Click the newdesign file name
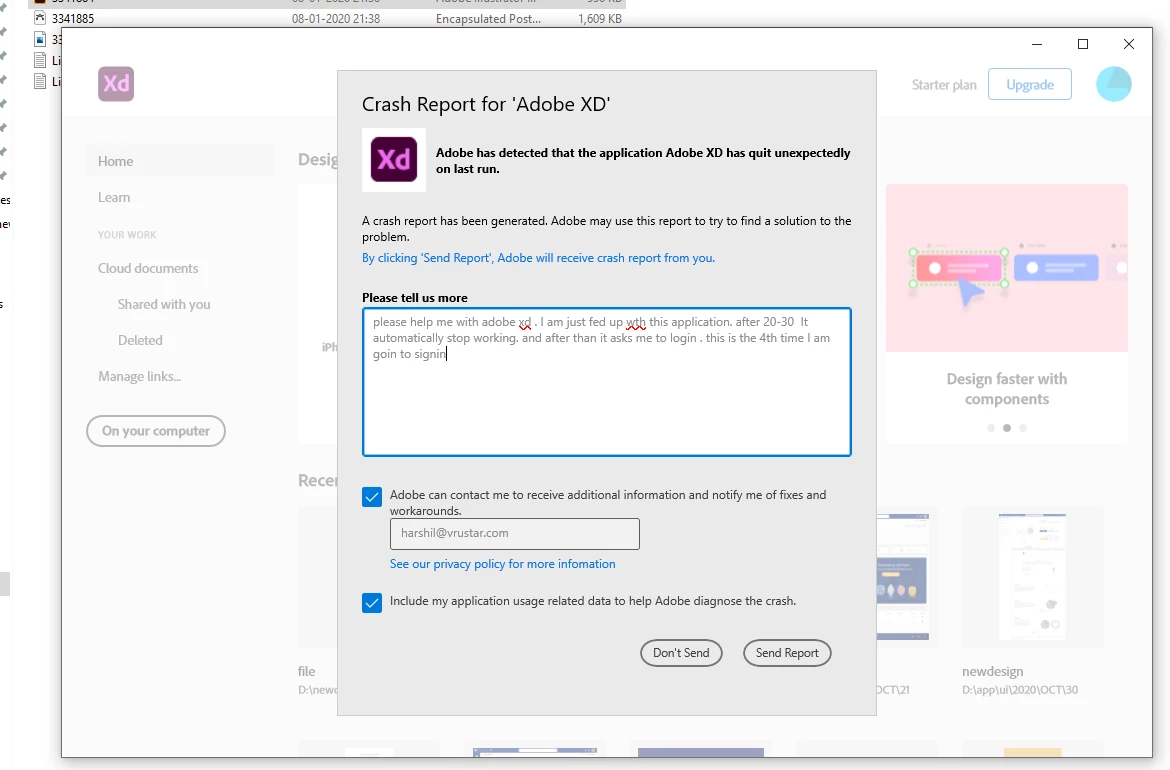1170x770 pixels. pos(992,672)
